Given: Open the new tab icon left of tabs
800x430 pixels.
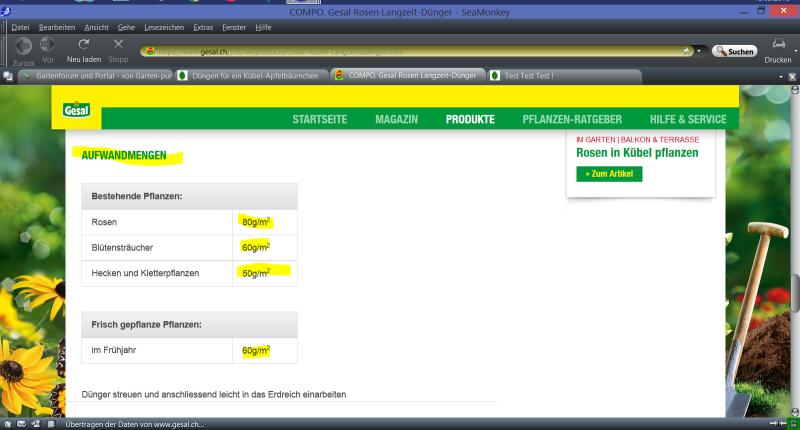Looking at the screenshot, I should tap(8, 76).
